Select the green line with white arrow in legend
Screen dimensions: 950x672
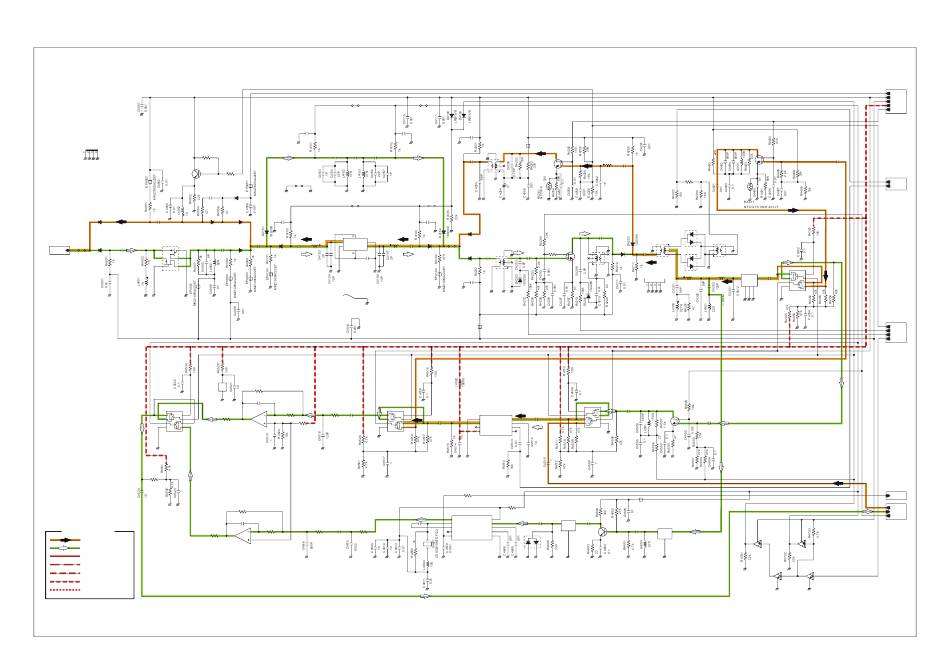click(x=65, y=548)
